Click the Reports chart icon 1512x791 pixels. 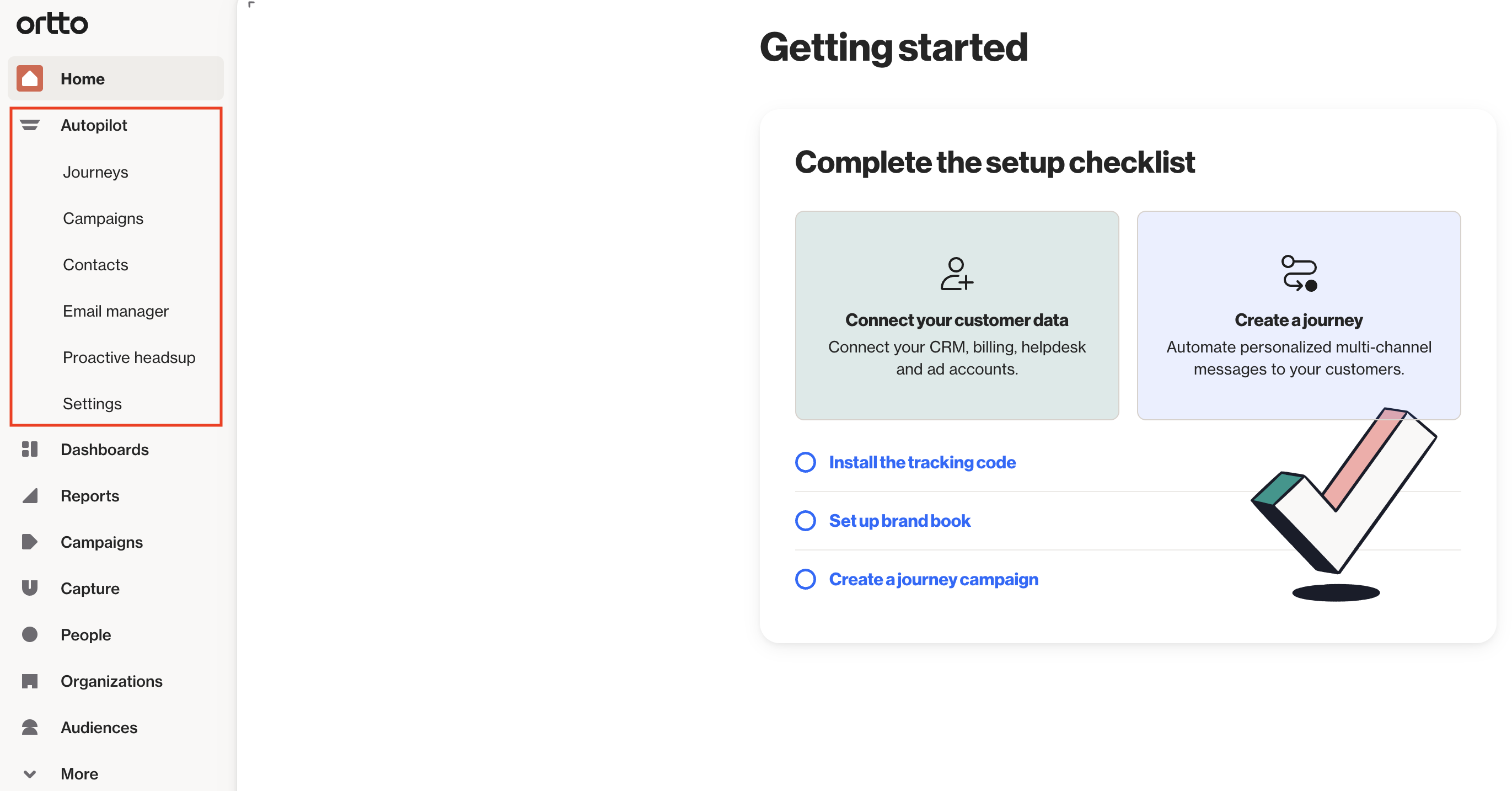pyautogui.click(x=29, y=496)
